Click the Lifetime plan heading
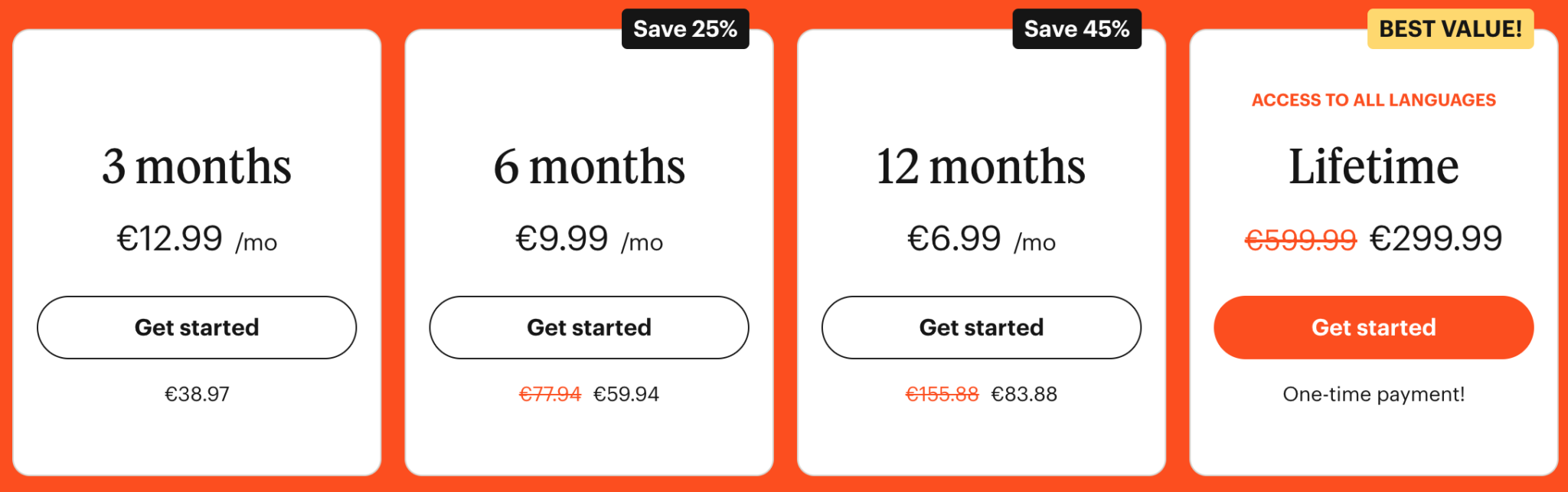 click(x=1374, y=166)
